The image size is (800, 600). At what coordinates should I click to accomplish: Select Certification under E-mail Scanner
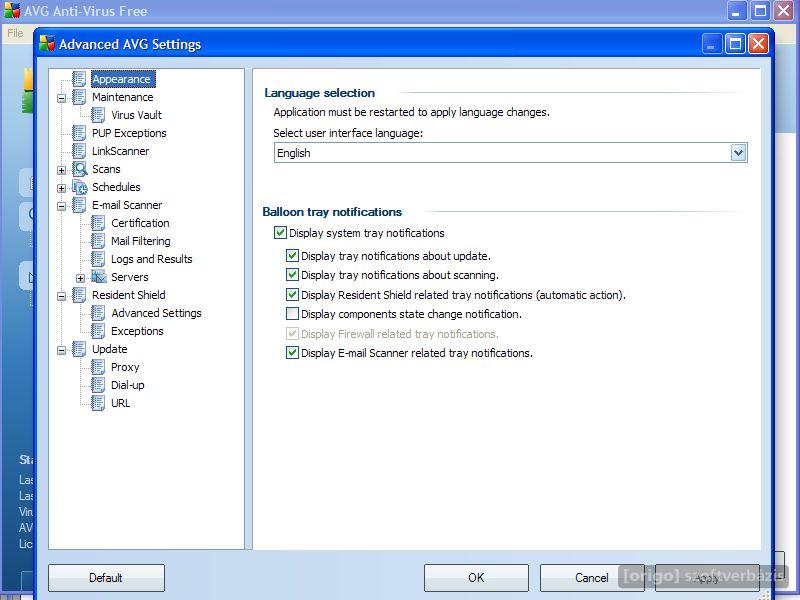[140, 223]
